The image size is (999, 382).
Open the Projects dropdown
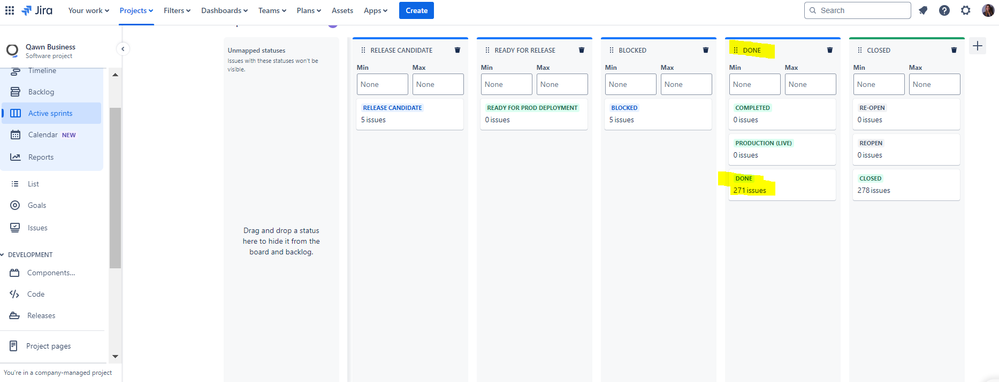pyautogui.click(x=136, y=10)
